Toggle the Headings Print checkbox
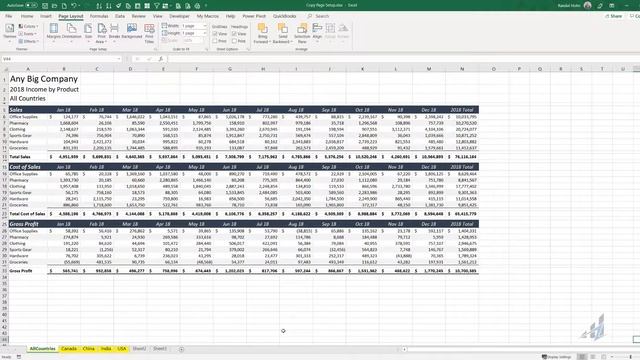Image resolution: width=640 pixels, height=360 pixels. [234, 41]
